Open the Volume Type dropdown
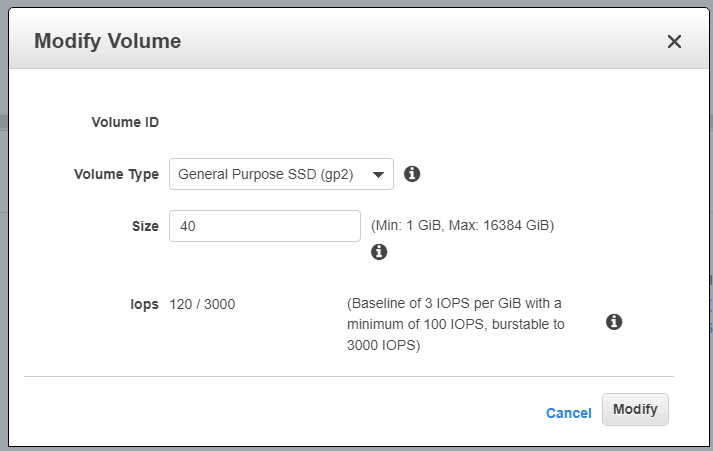The height and width of the screenshot is (451, 713). tap(281, 174)
